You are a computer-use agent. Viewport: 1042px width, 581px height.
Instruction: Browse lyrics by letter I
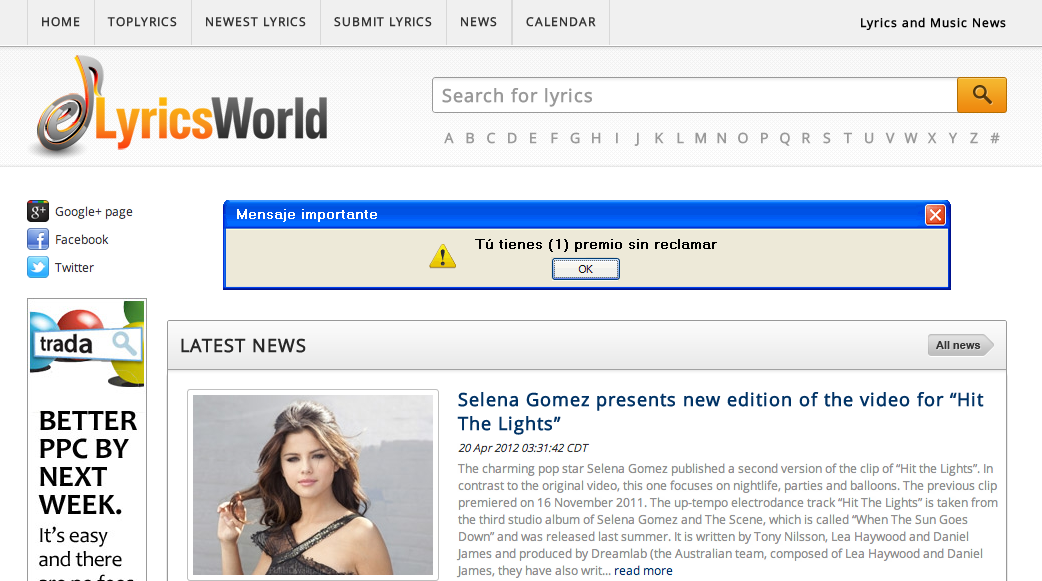[617, 138]
